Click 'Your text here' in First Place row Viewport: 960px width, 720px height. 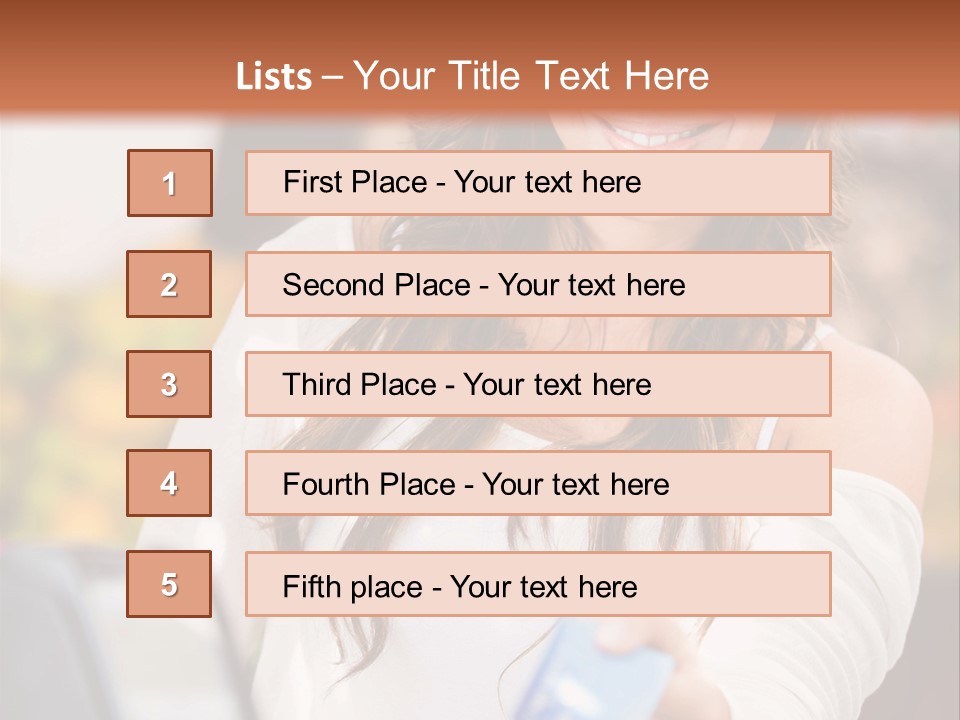(547, 182)
